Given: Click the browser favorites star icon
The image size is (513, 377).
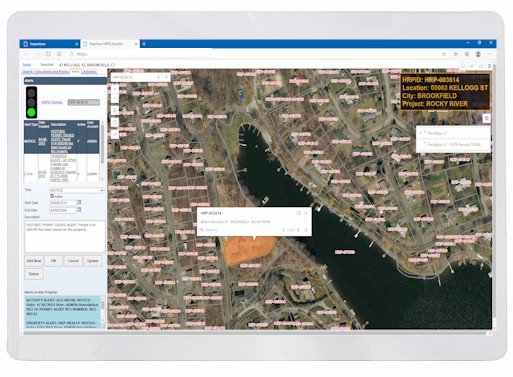Looking at the screenshot, I should [444, 54].
